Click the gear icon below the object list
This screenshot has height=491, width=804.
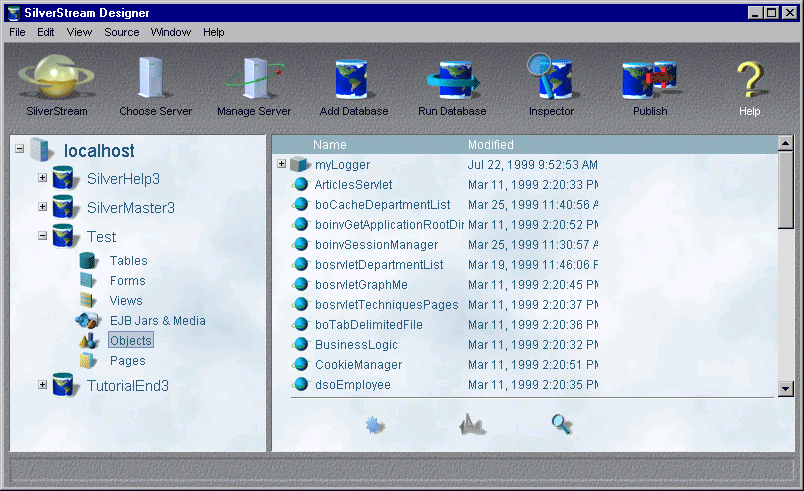(x=374, y=425)
